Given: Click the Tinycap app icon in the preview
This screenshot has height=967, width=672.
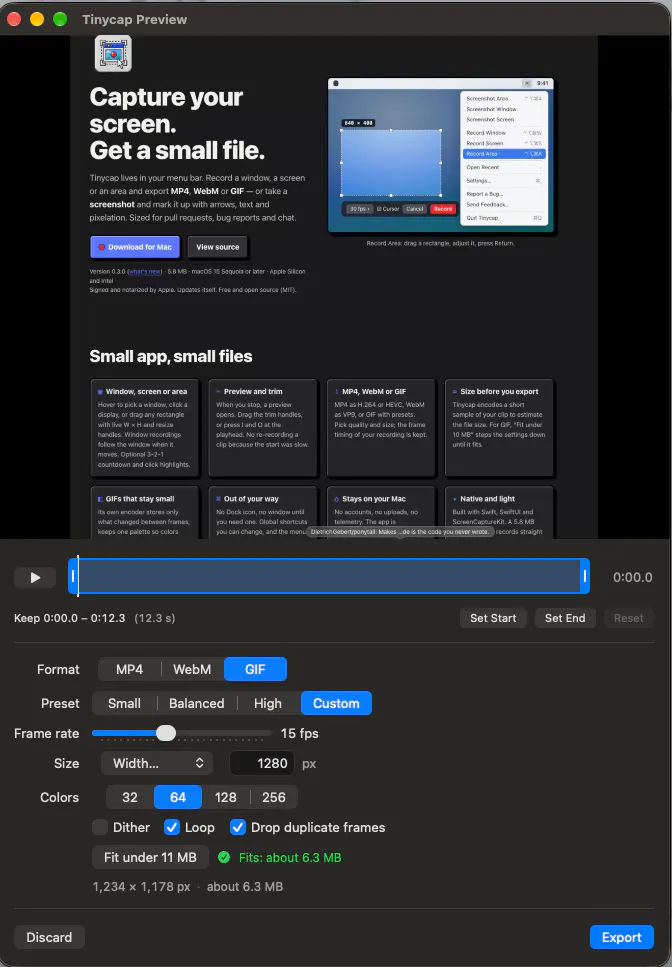Looking at the screenshot, I should coord(113,54).
